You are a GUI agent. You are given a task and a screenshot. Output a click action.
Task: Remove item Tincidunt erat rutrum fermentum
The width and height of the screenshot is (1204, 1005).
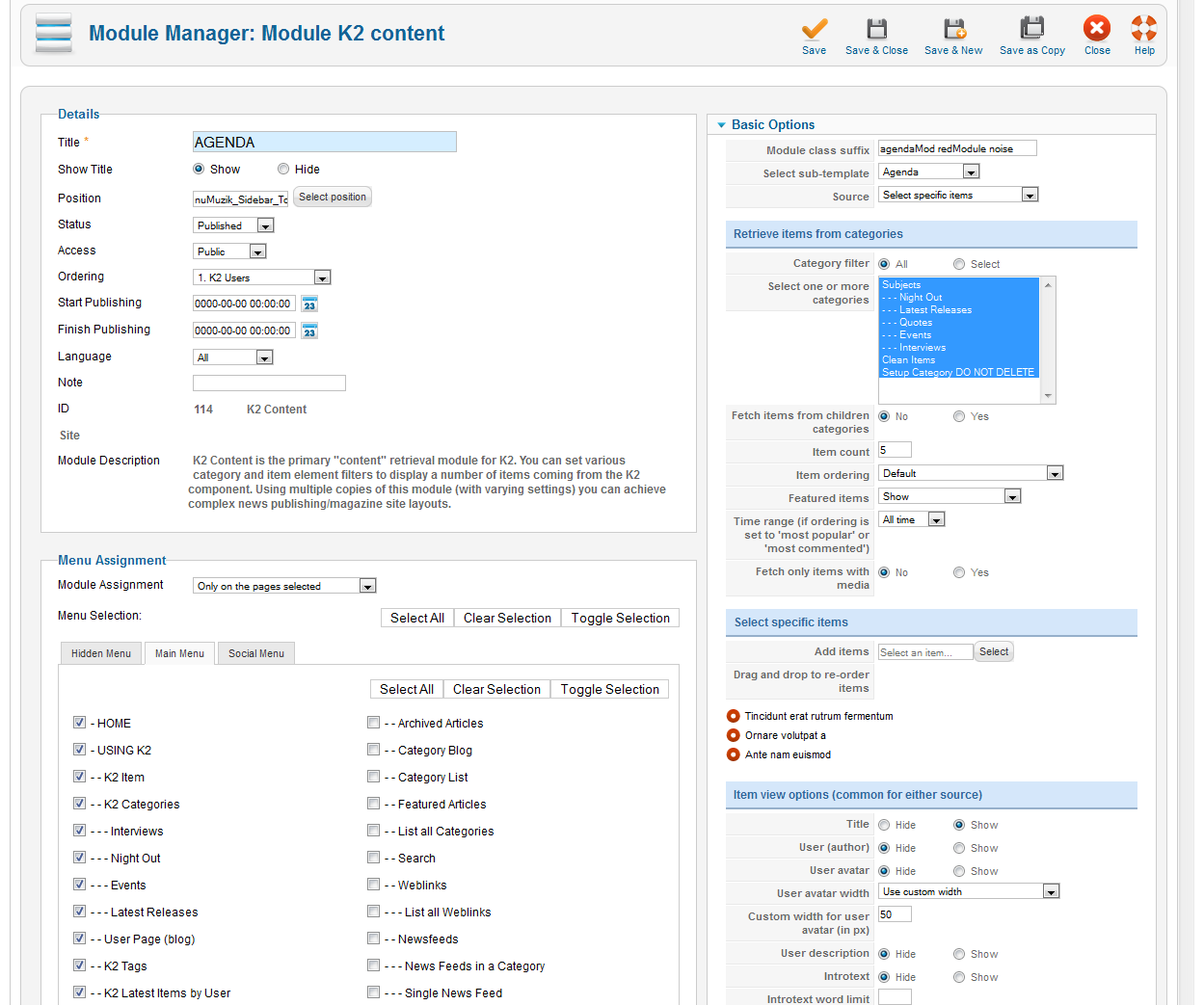tap(734, 716)
